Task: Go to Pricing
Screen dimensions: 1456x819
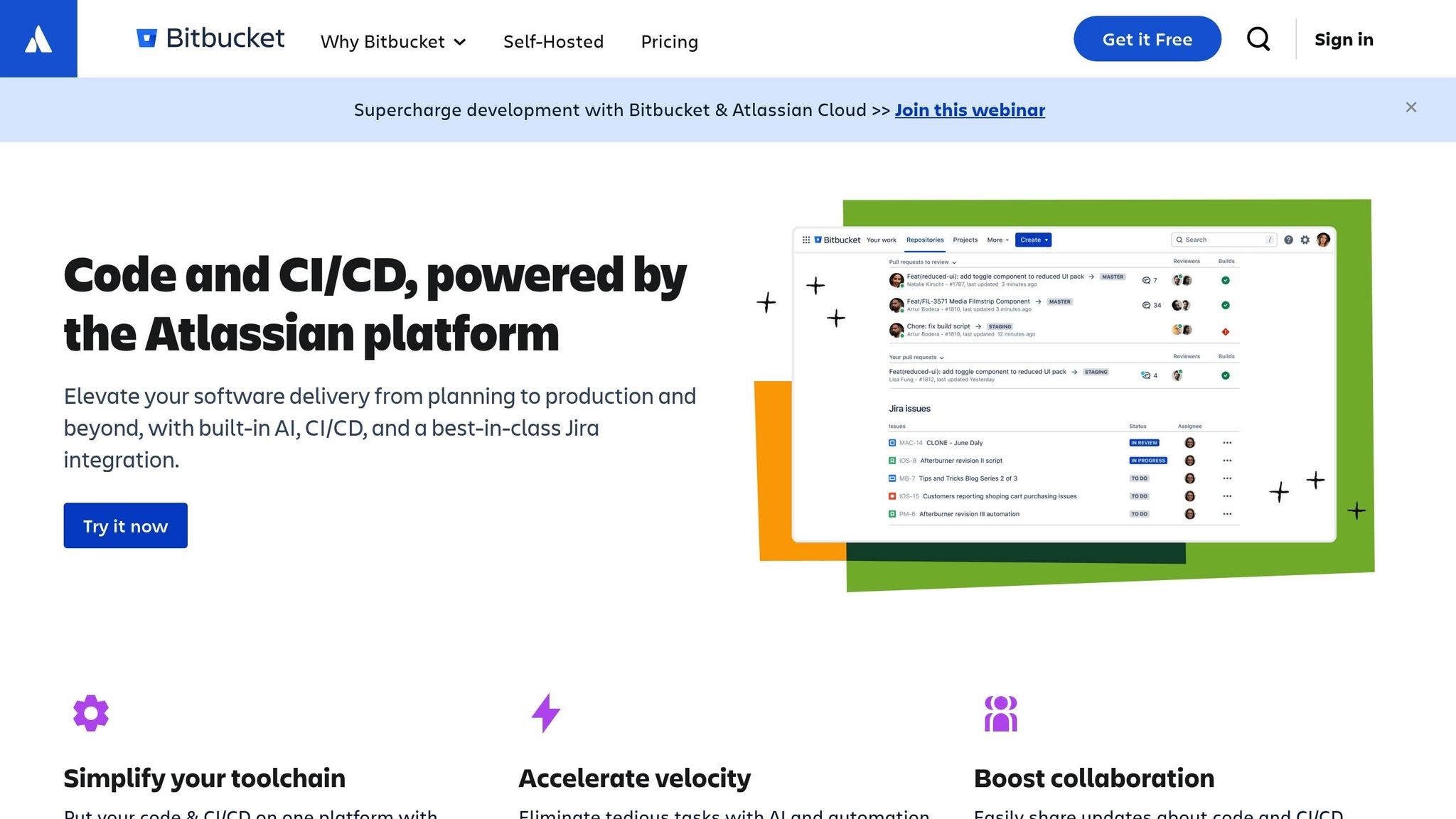Action: (669, 42)
